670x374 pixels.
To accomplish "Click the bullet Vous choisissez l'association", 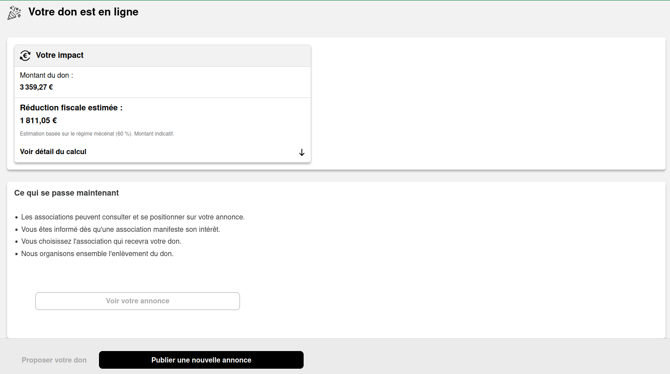I will click(101, 241).
